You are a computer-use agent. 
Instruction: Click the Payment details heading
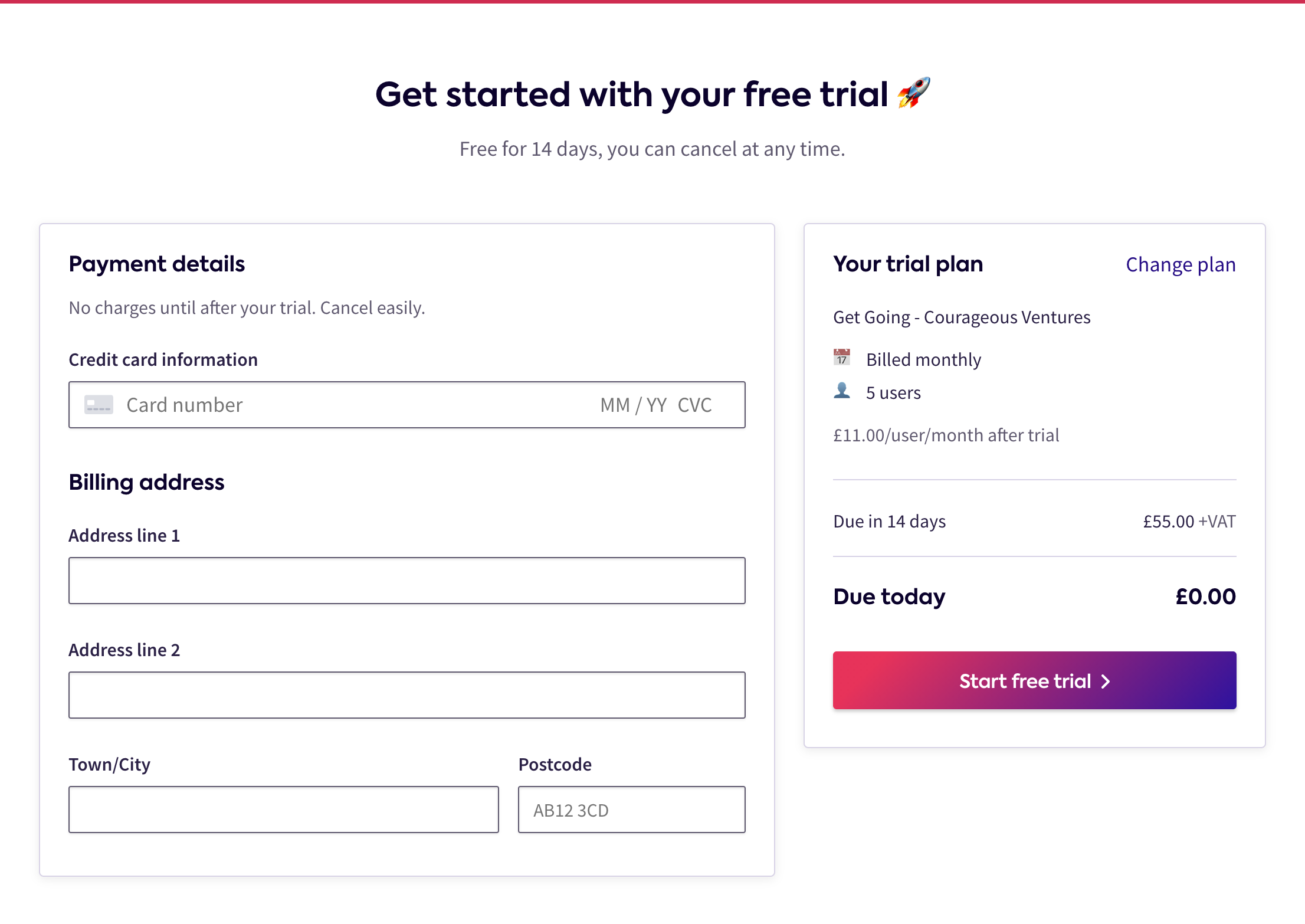pyautogui.click(x=157, y=264)
